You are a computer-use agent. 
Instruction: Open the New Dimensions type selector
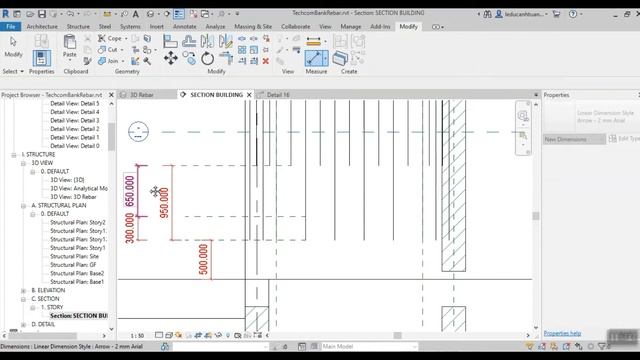[x=574, y=139]
